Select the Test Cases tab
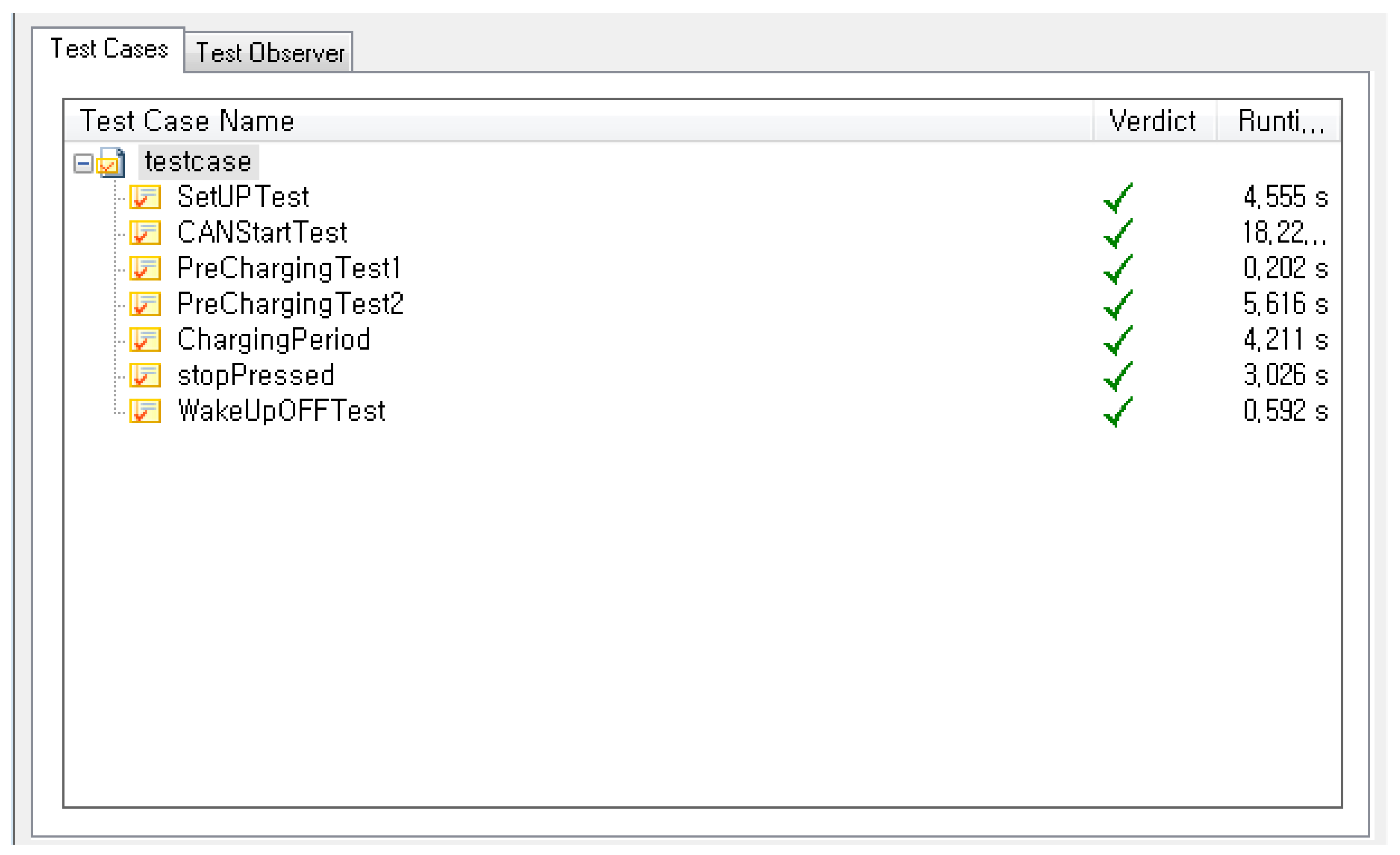This screenshot has width=1400, height=855. pos(109,49)
